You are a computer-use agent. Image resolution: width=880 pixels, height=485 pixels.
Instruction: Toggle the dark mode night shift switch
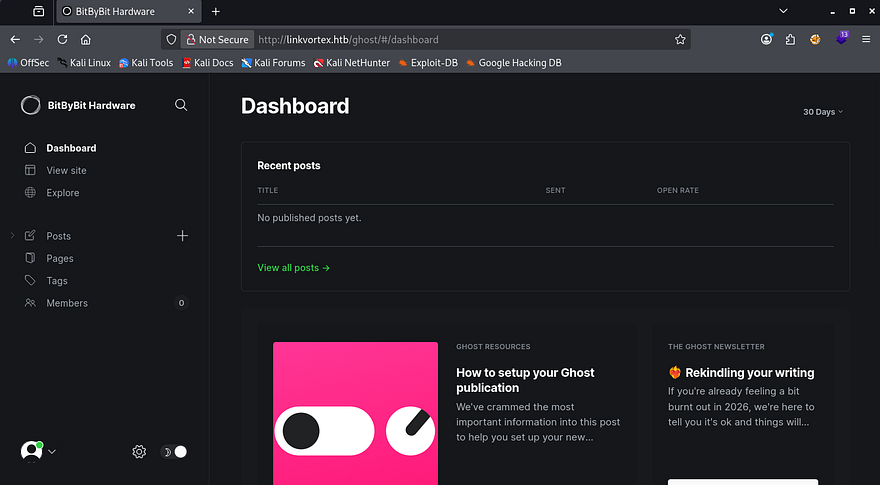click(175, 452)
